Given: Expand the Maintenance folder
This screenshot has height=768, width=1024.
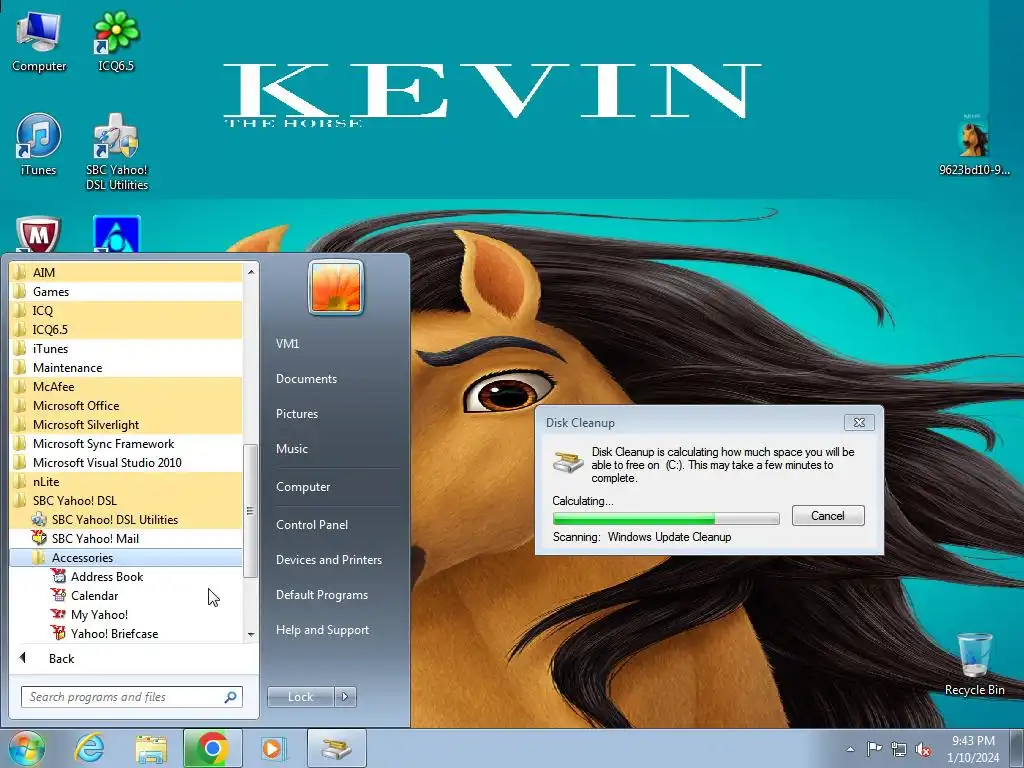Looking at the screenshot, I should pos(126,367).
